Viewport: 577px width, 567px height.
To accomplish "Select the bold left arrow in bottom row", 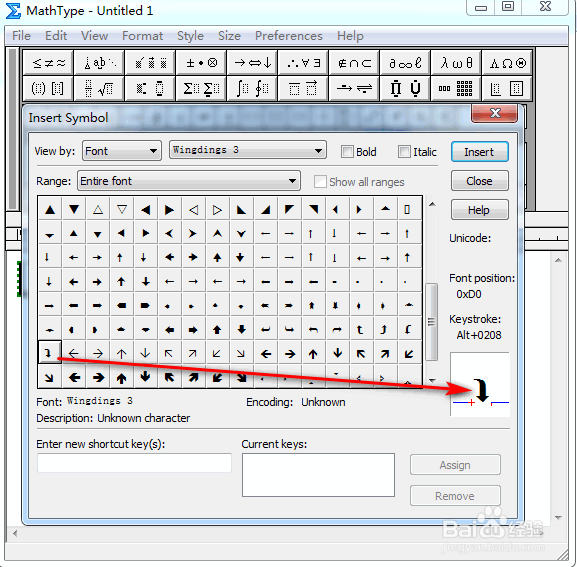I will [74, 377].
